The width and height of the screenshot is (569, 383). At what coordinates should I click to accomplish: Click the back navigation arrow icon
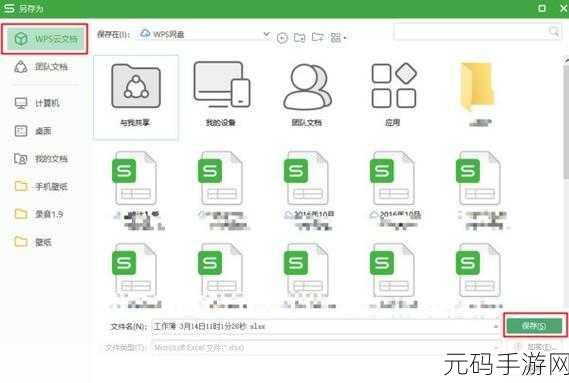click(x=282, y=37)
